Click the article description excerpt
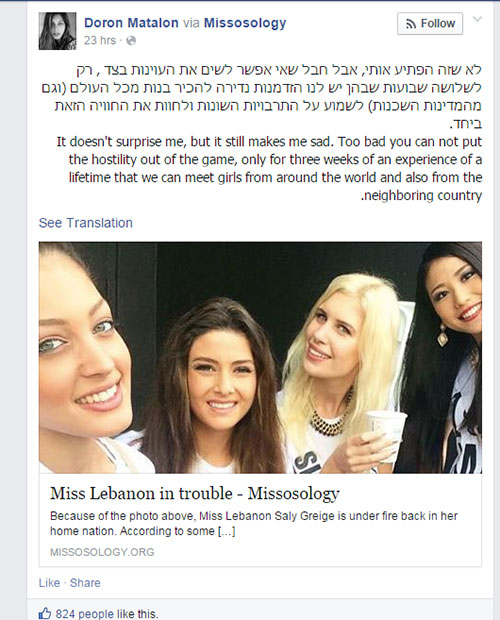500x620 pixels. [x=254, y=523]
